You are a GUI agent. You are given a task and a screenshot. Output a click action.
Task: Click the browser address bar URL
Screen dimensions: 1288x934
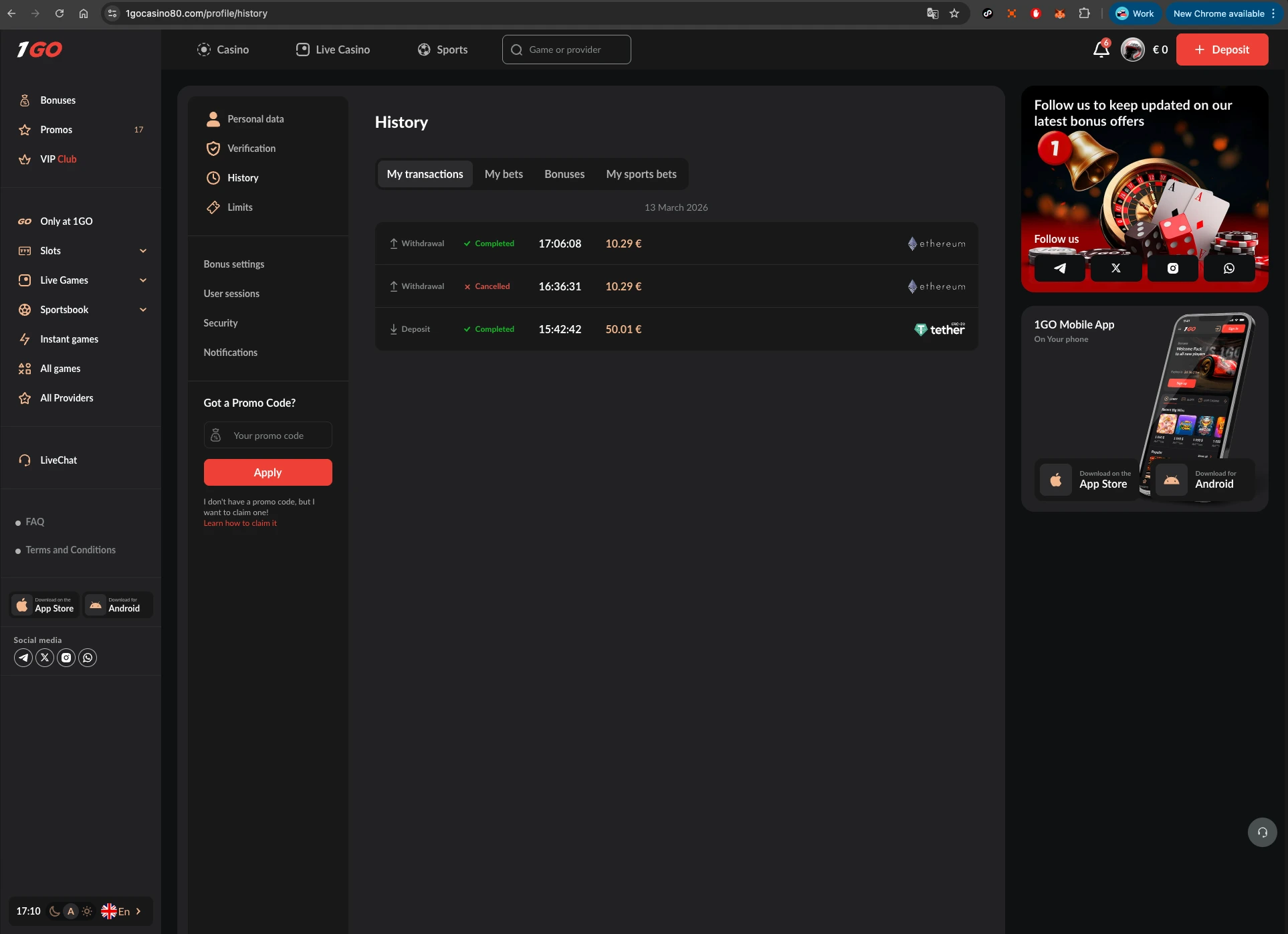pos(197,13)
